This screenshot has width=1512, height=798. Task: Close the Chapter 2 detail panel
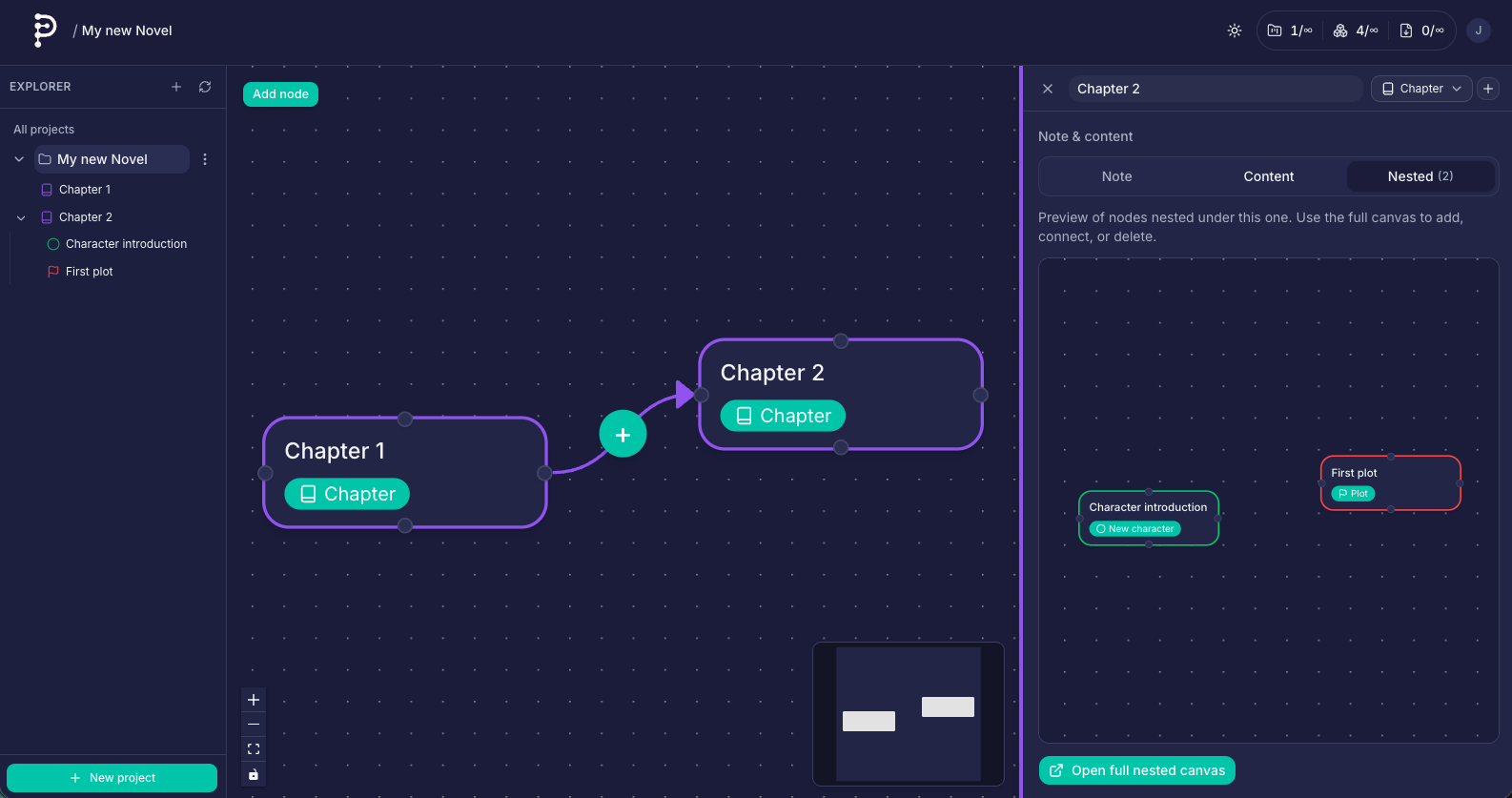(1048, 89)
